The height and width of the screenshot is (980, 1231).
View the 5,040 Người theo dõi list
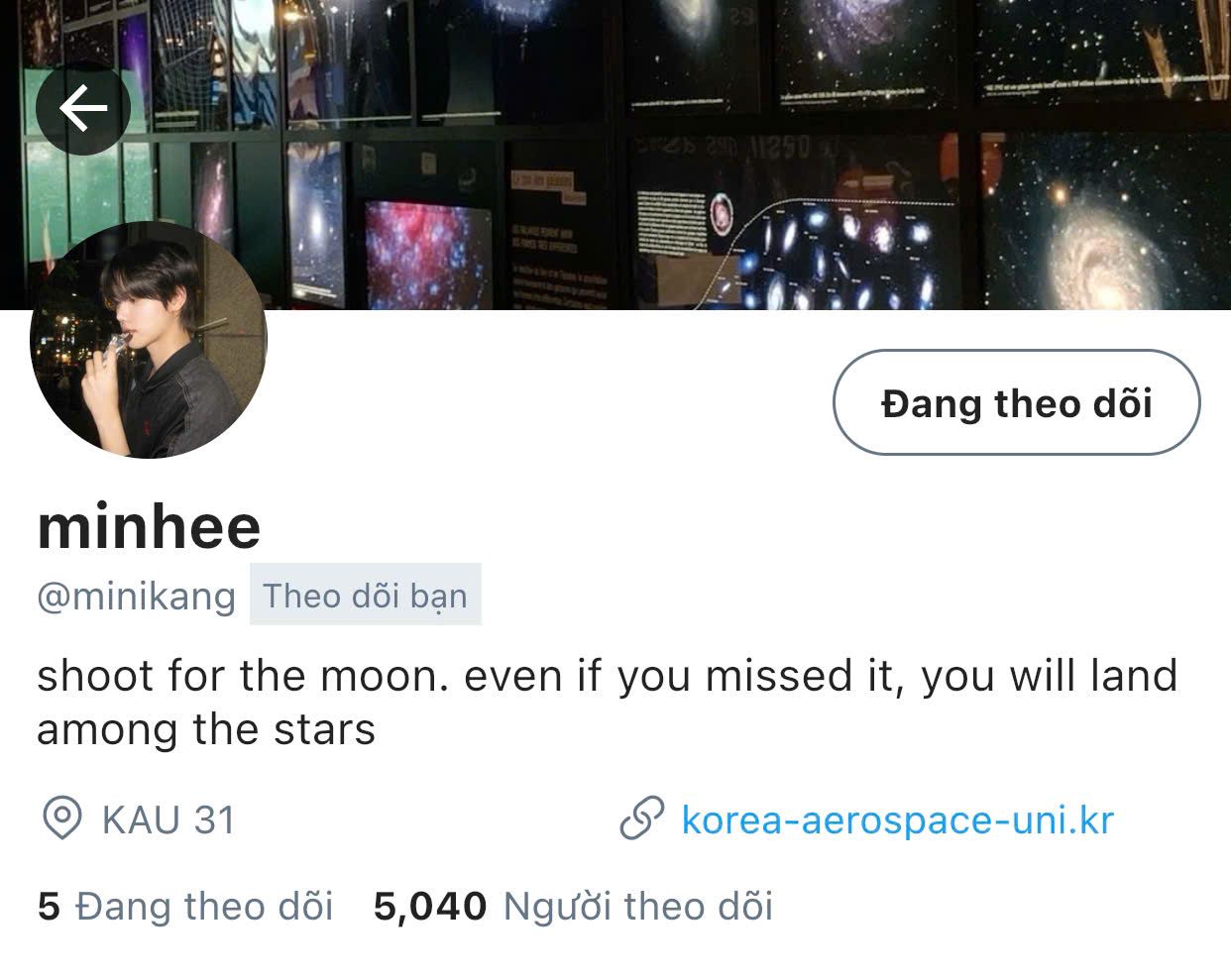pos(573,907)
